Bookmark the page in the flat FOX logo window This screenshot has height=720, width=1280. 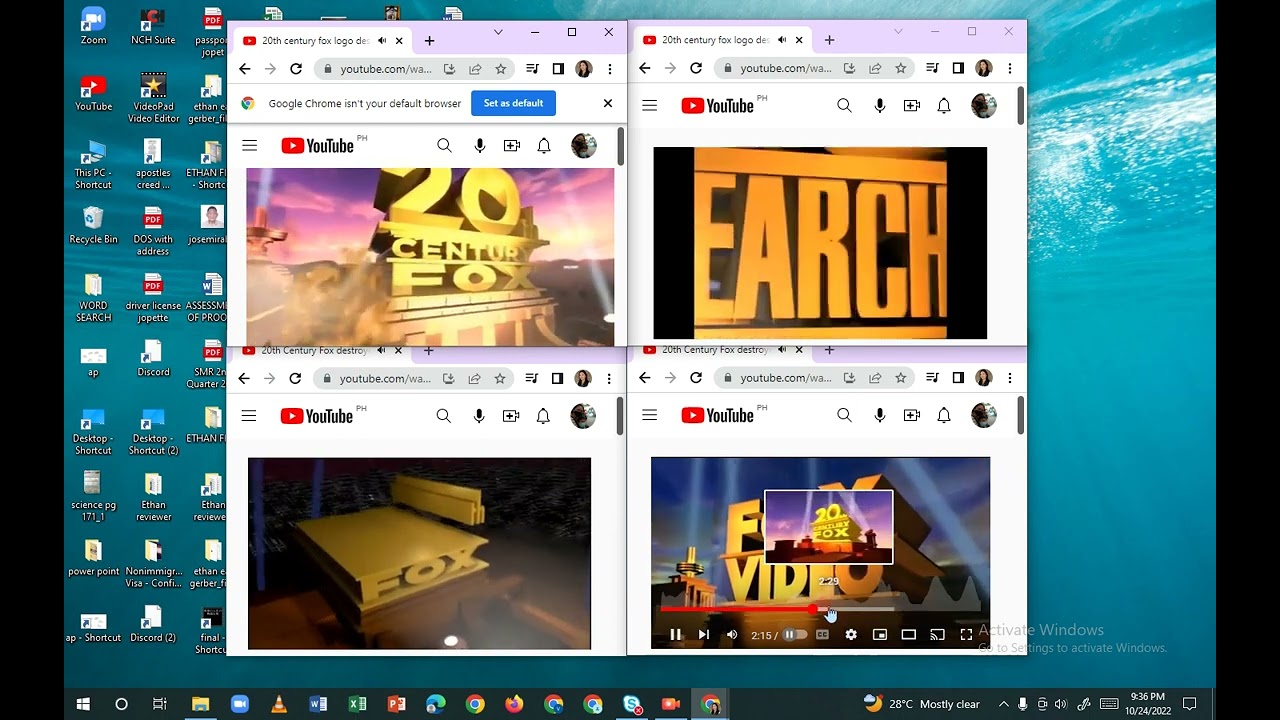[500, 379]
